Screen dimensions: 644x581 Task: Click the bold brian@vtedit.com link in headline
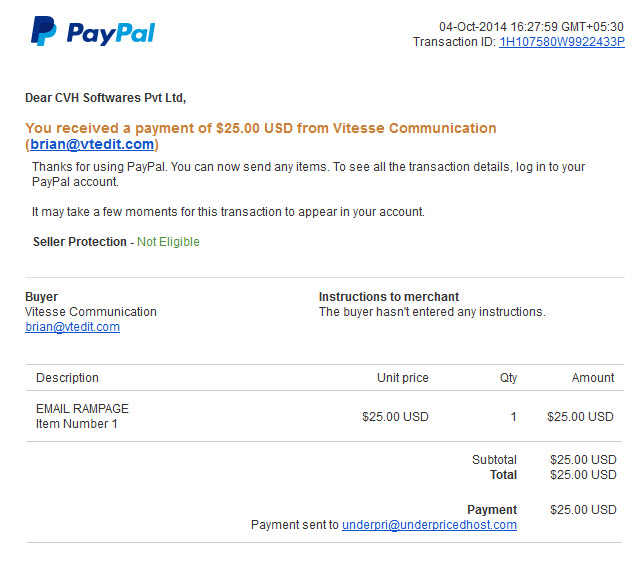[92, 144]
